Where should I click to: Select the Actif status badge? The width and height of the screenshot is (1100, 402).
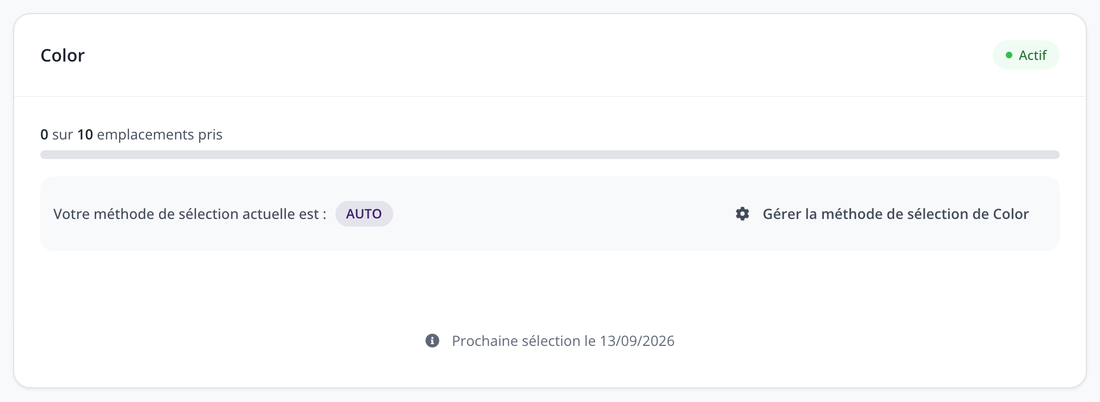tap(1026, 55)
